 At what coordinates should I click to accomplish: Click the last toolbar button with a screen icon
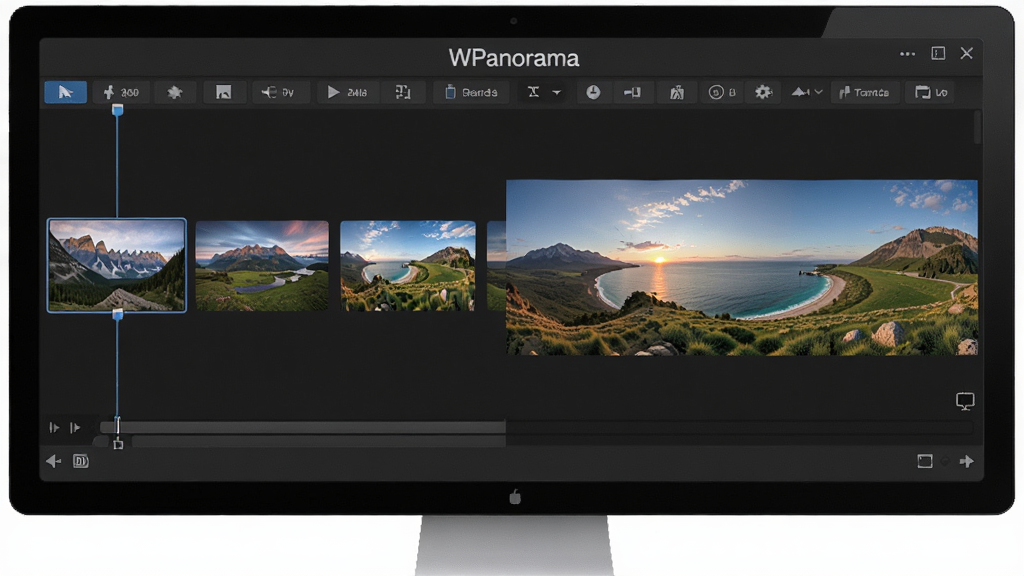[931, 92]
